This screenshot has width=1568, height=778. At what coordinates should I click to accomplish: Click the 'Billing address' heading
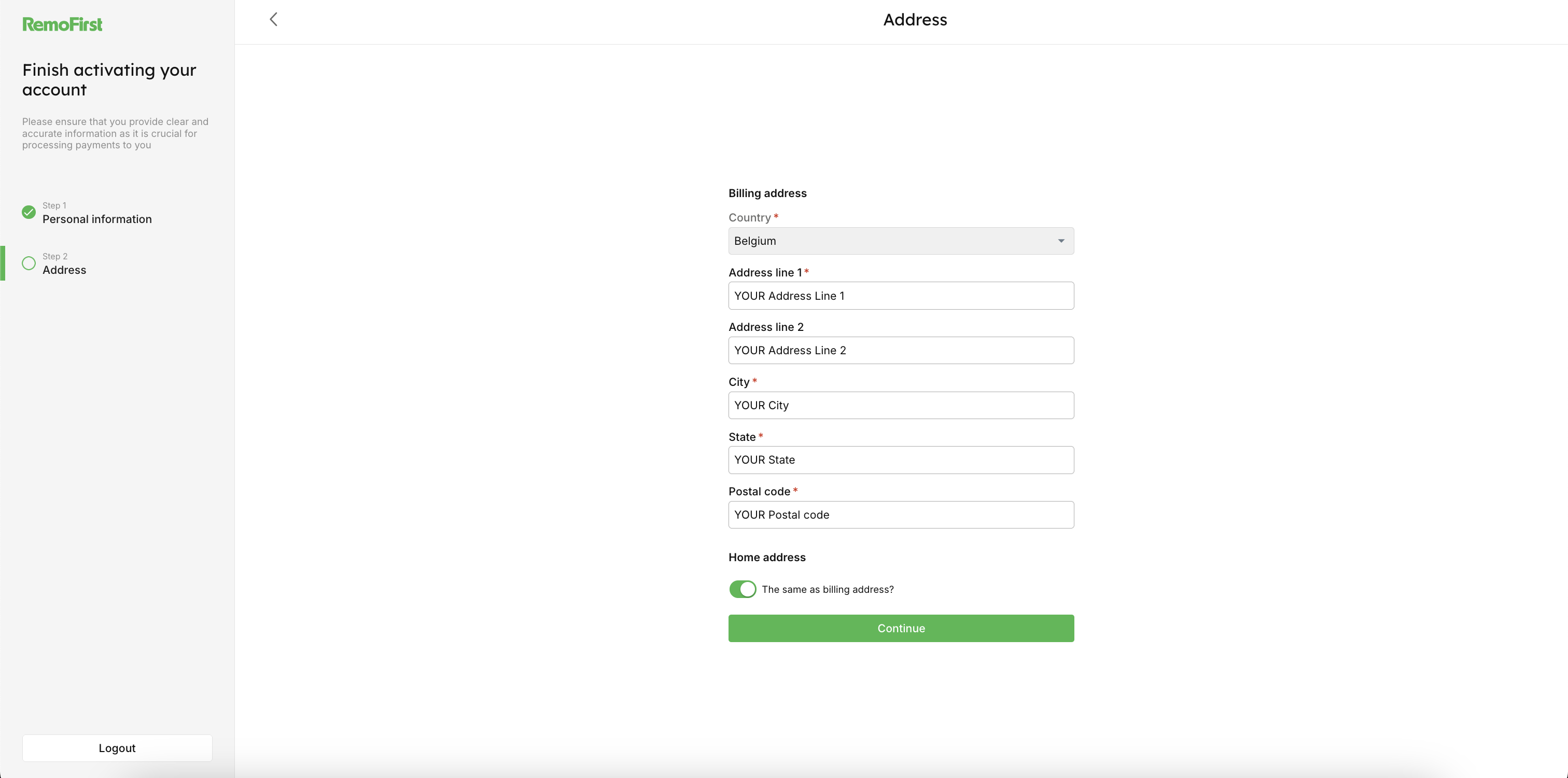pos(767,193)
